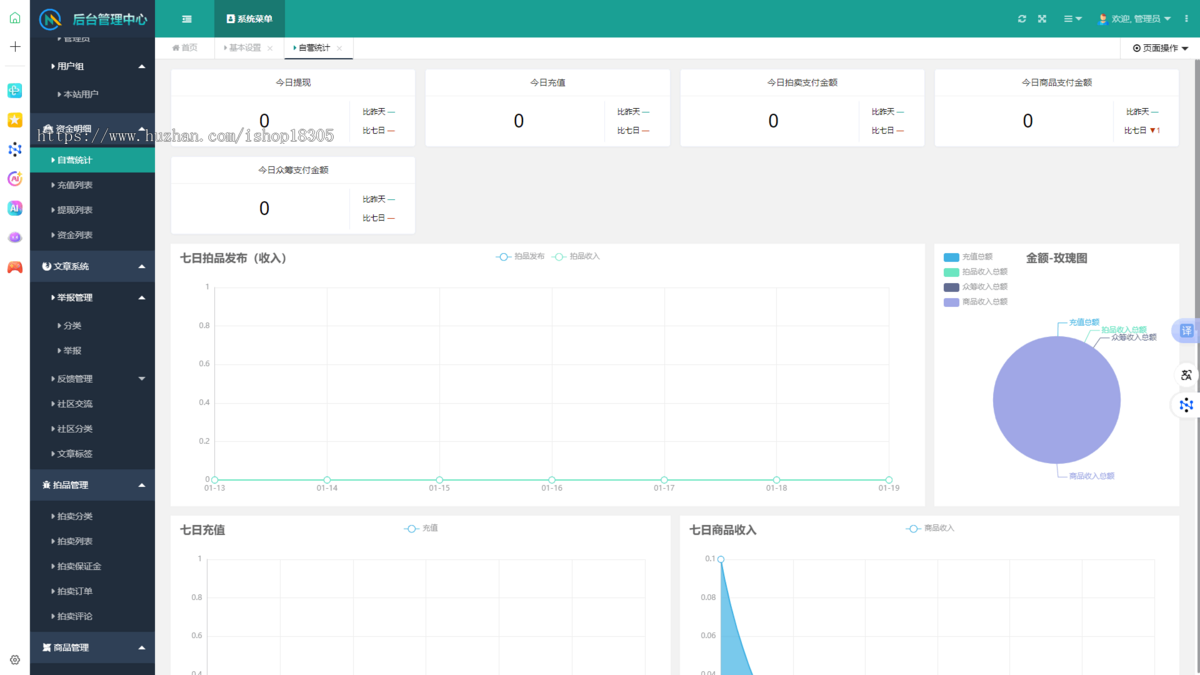The width and height of the screenshot is (1200, 675).
Task: Open the vertical three-dots menu
Action: point(1187,19)
